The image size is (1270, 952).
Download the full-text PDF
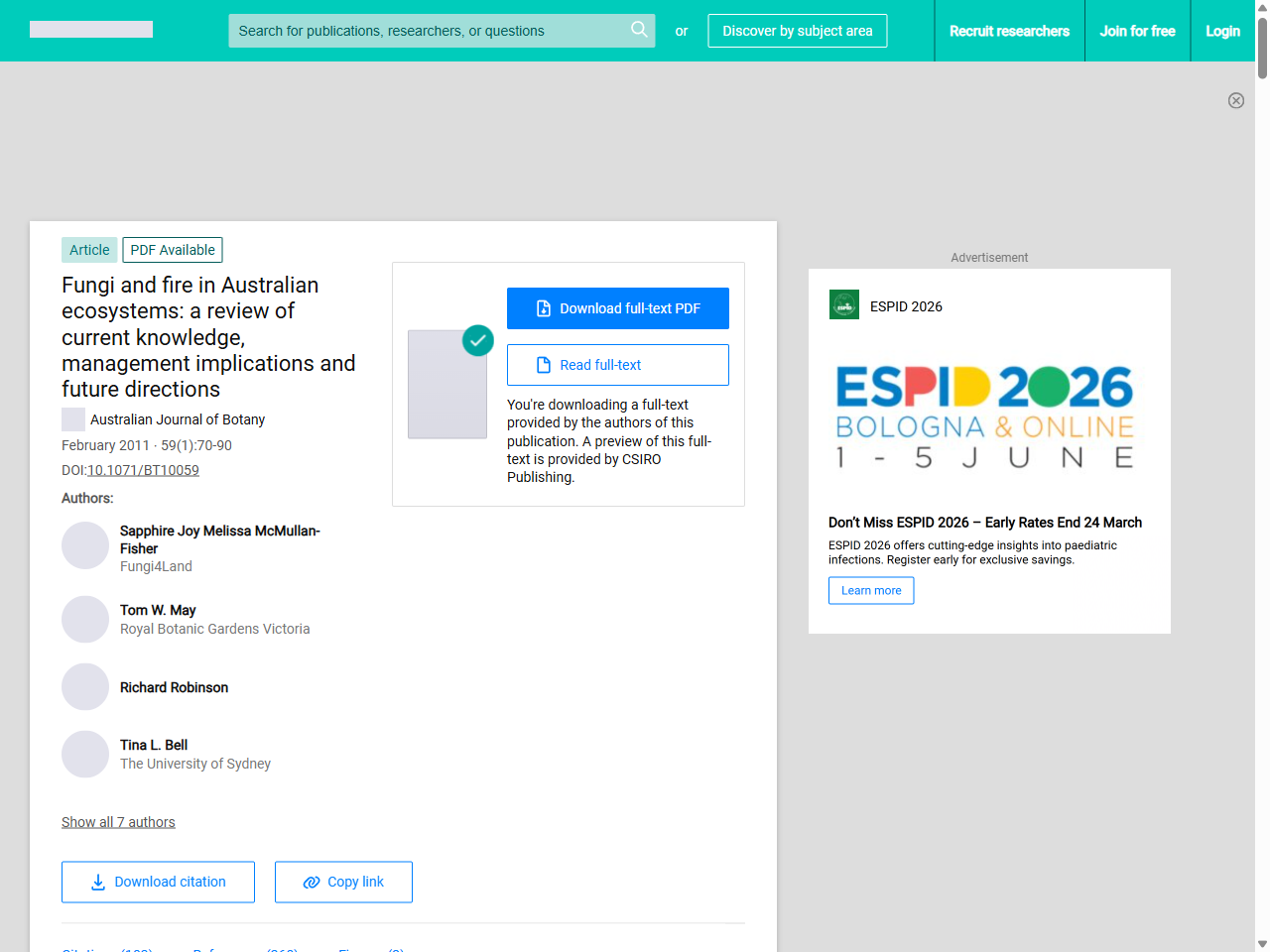coord(617,308)
